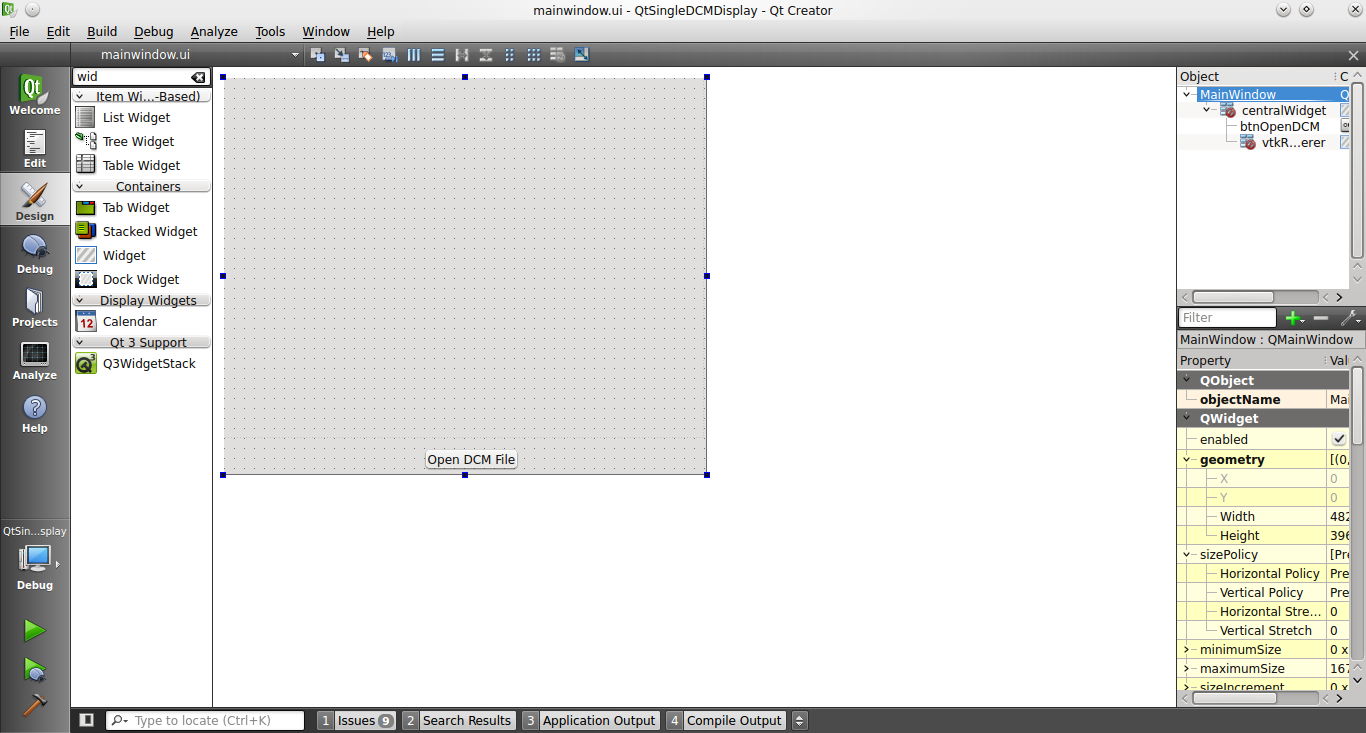Open the kit selector monitor icon

[x=35, y=557]
